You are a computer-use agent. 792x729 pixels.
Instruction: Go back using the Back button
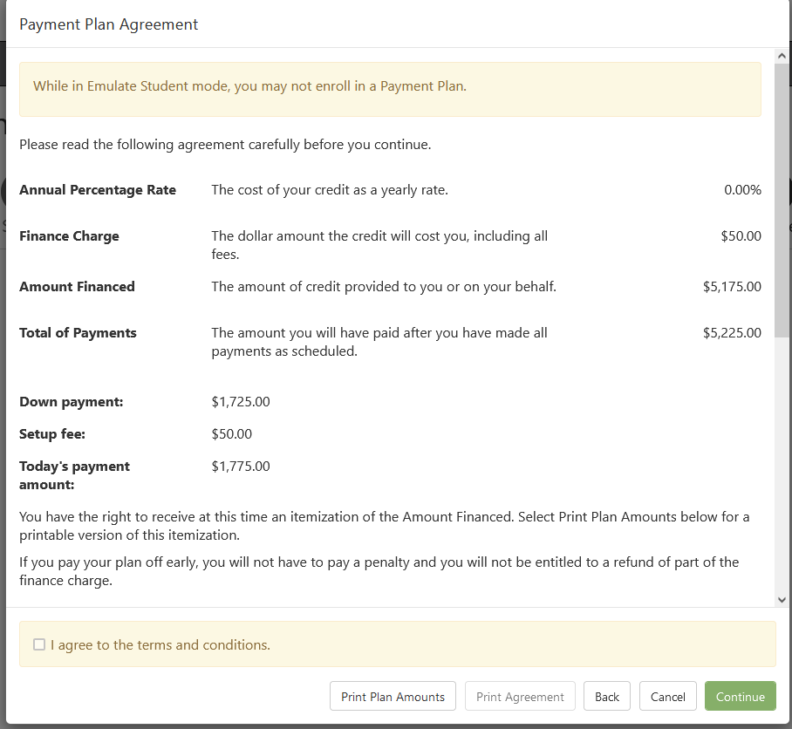coord(607,697)
